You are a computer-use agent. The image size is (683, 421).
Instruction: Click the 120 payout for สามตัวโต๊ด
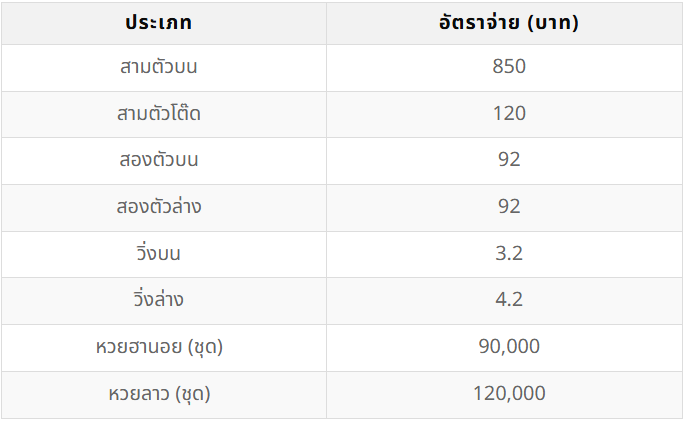(508, 113)
